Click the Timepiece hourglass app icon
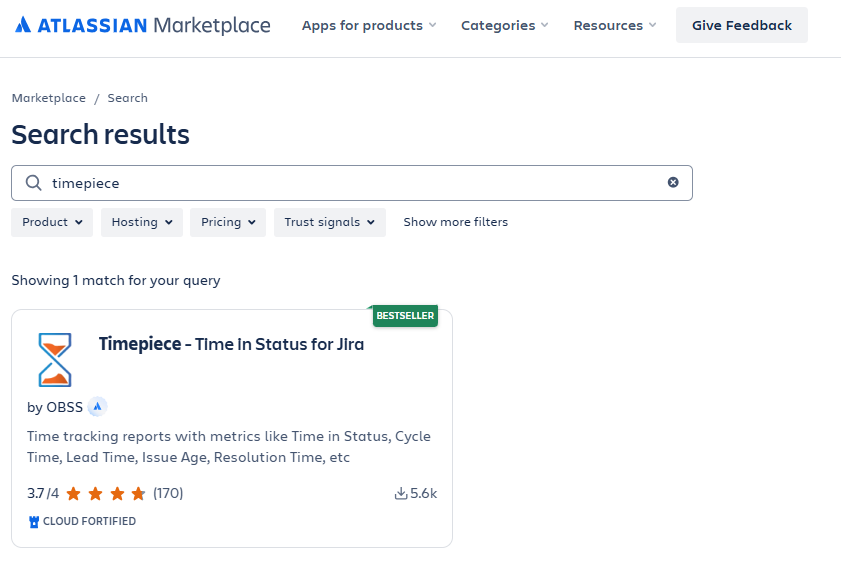This screenshot has height=565, width=841. [55, 360]
